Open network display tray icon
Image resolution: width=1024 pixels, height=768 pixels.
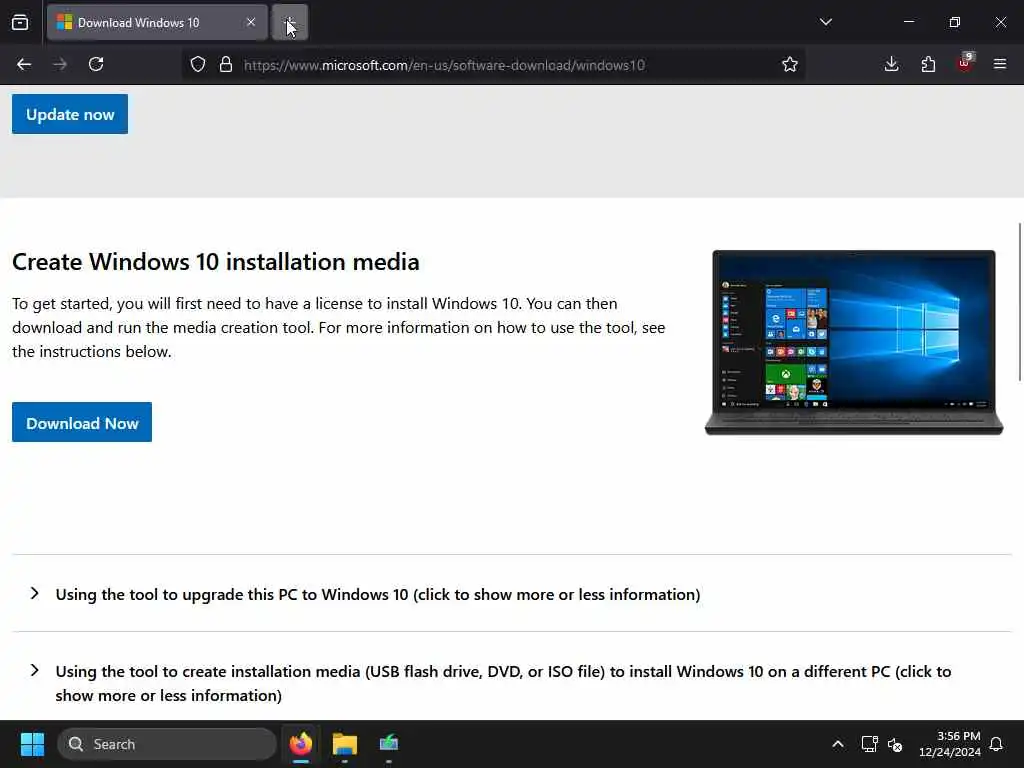pos(869,744)
